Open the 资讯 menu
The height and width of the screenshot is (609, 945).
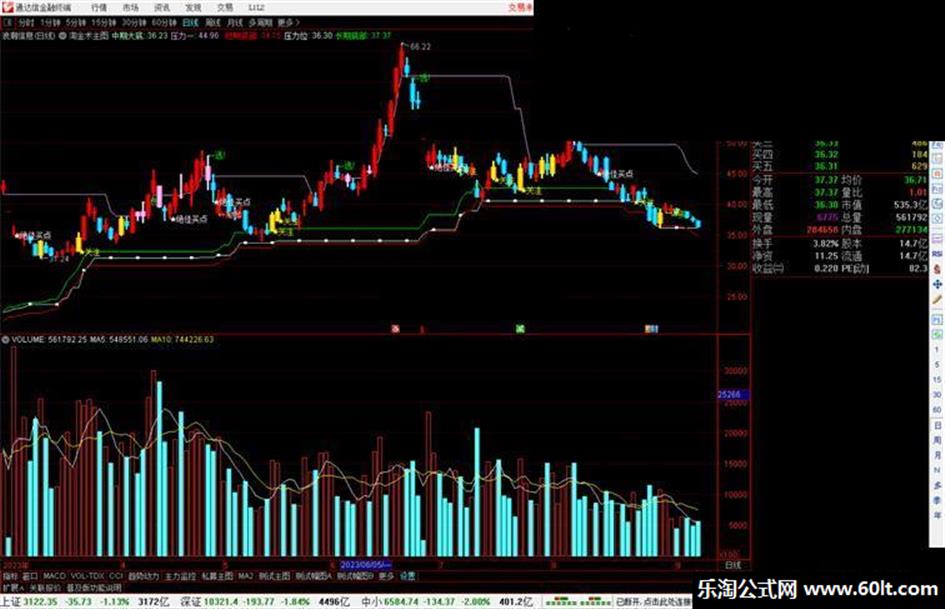pos(162,8)
